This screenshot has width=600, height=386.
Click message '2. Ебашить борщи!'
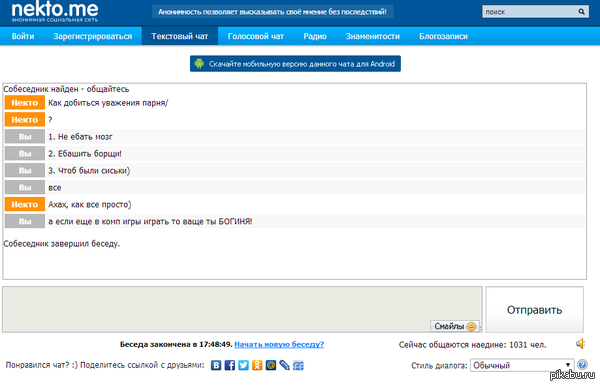tap(85, 154)
